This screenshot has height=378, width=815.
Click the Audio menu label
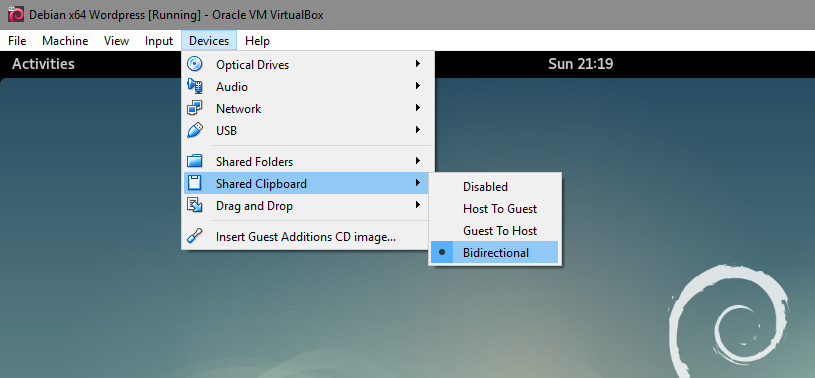point(232,87)
